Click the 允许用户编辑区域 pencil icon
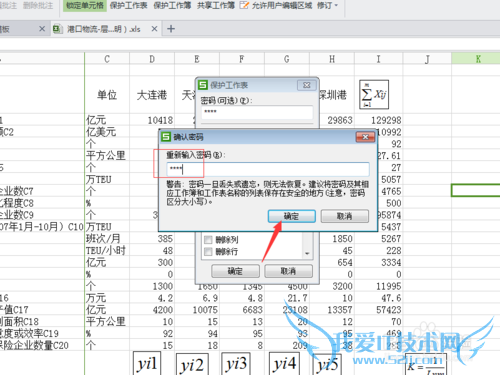500x375 pixels. 244,5
